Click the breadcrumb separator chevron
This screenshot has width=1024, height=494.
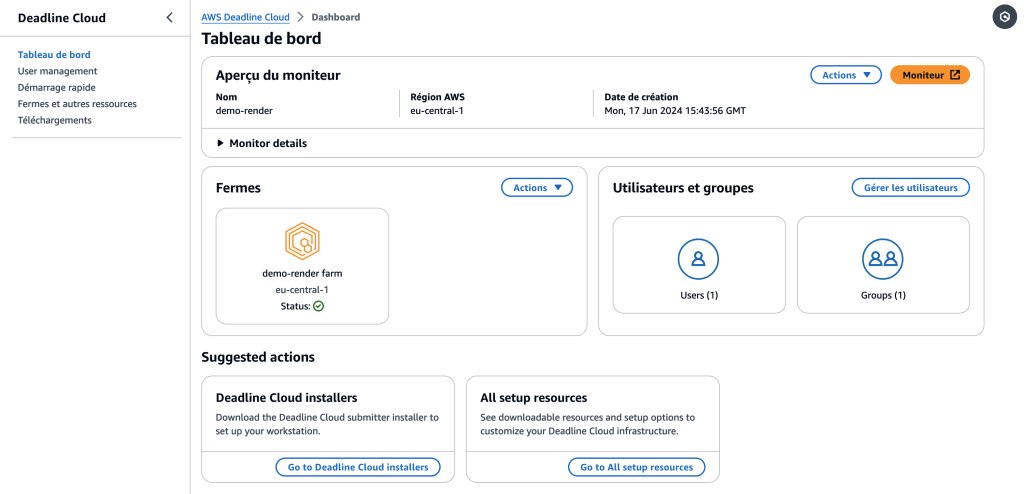pyautogui.click(x=300, y=18)
